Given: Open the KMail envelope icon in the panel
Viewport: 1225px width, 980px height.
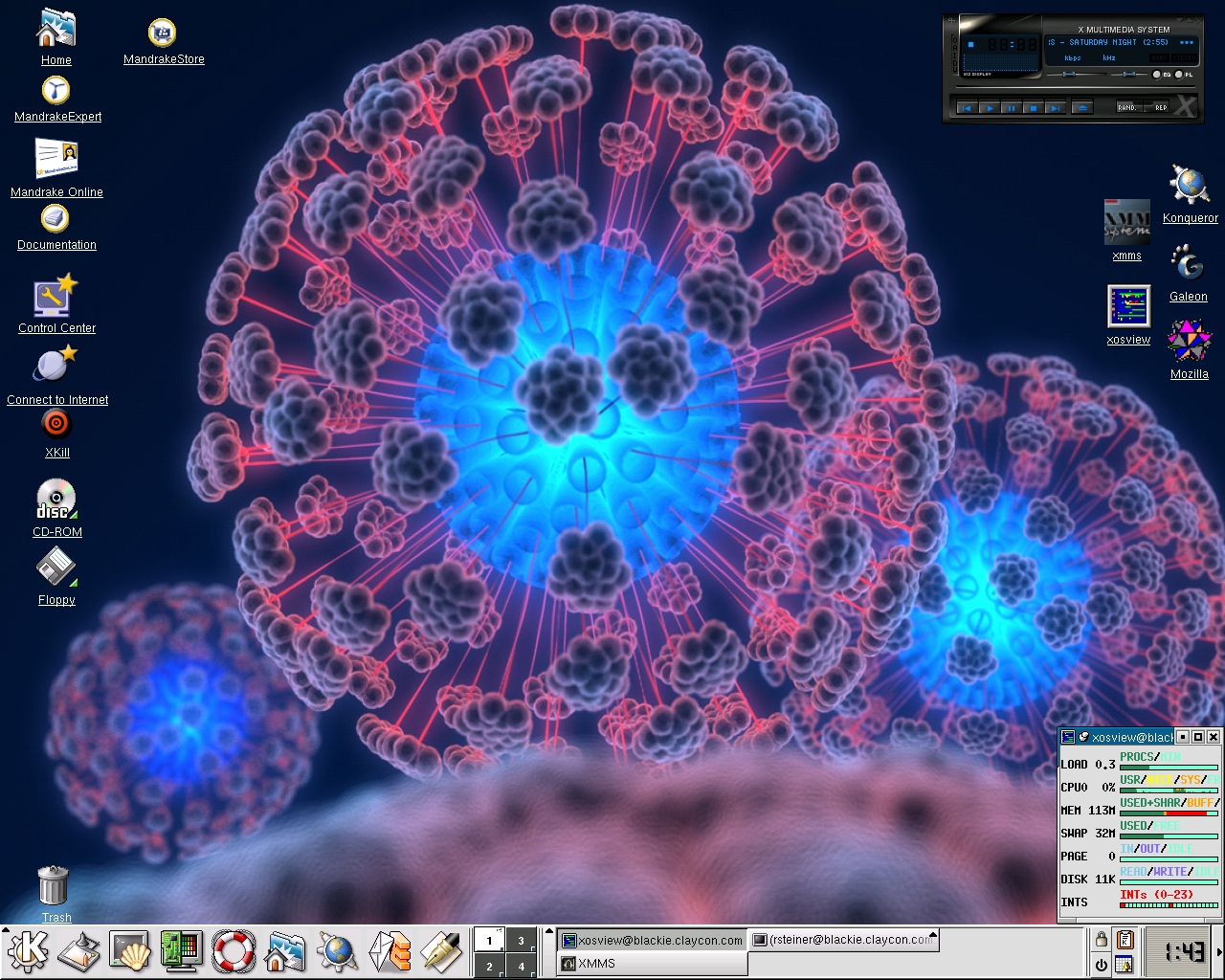Looking at the screenshot, I should click(x=390, y=951).
